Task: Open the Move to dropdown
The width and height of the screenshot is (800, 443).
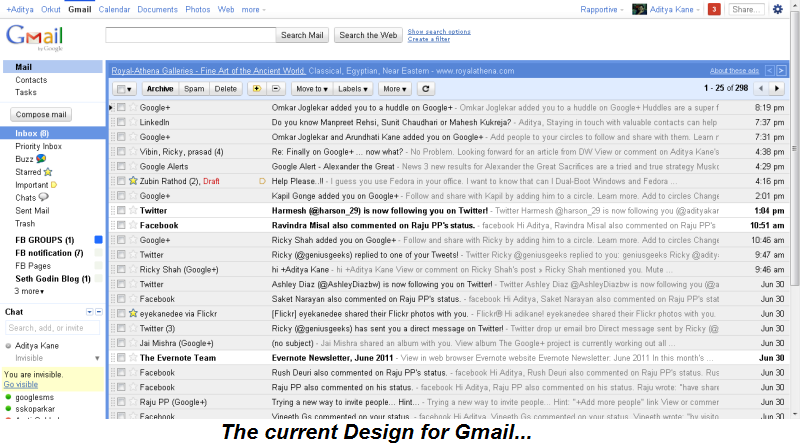Action: pyautogui.click(x=312, y=89)
